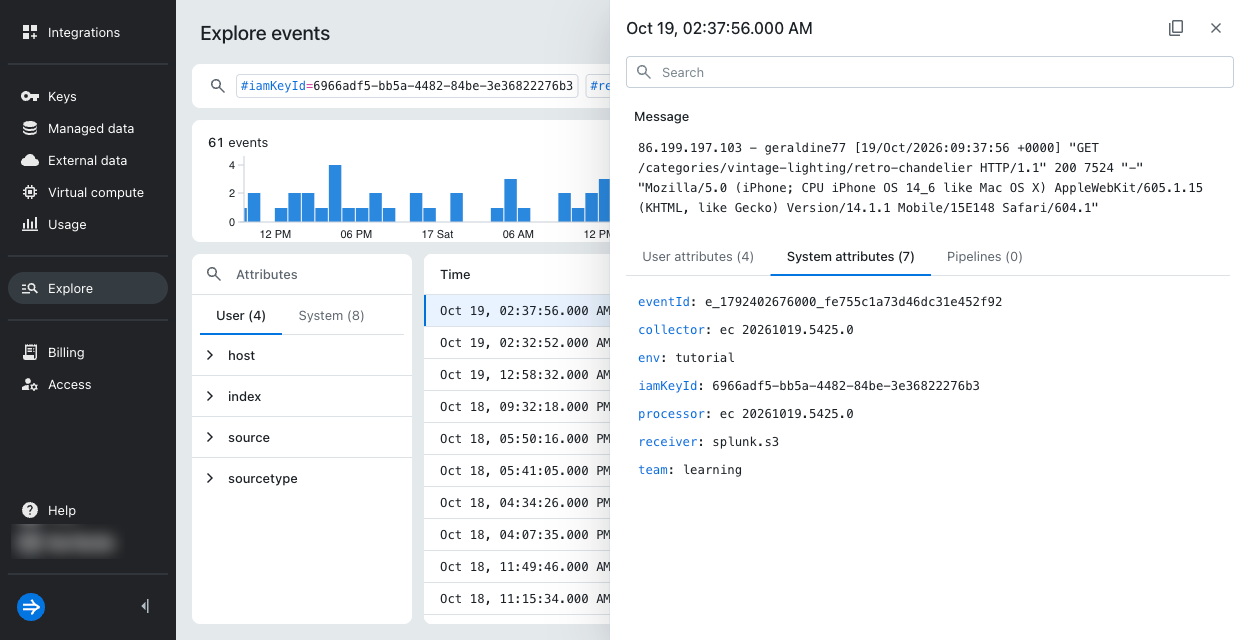
Task: Open the Pipelines (0) tab
Action: click(x=985, y=257)
